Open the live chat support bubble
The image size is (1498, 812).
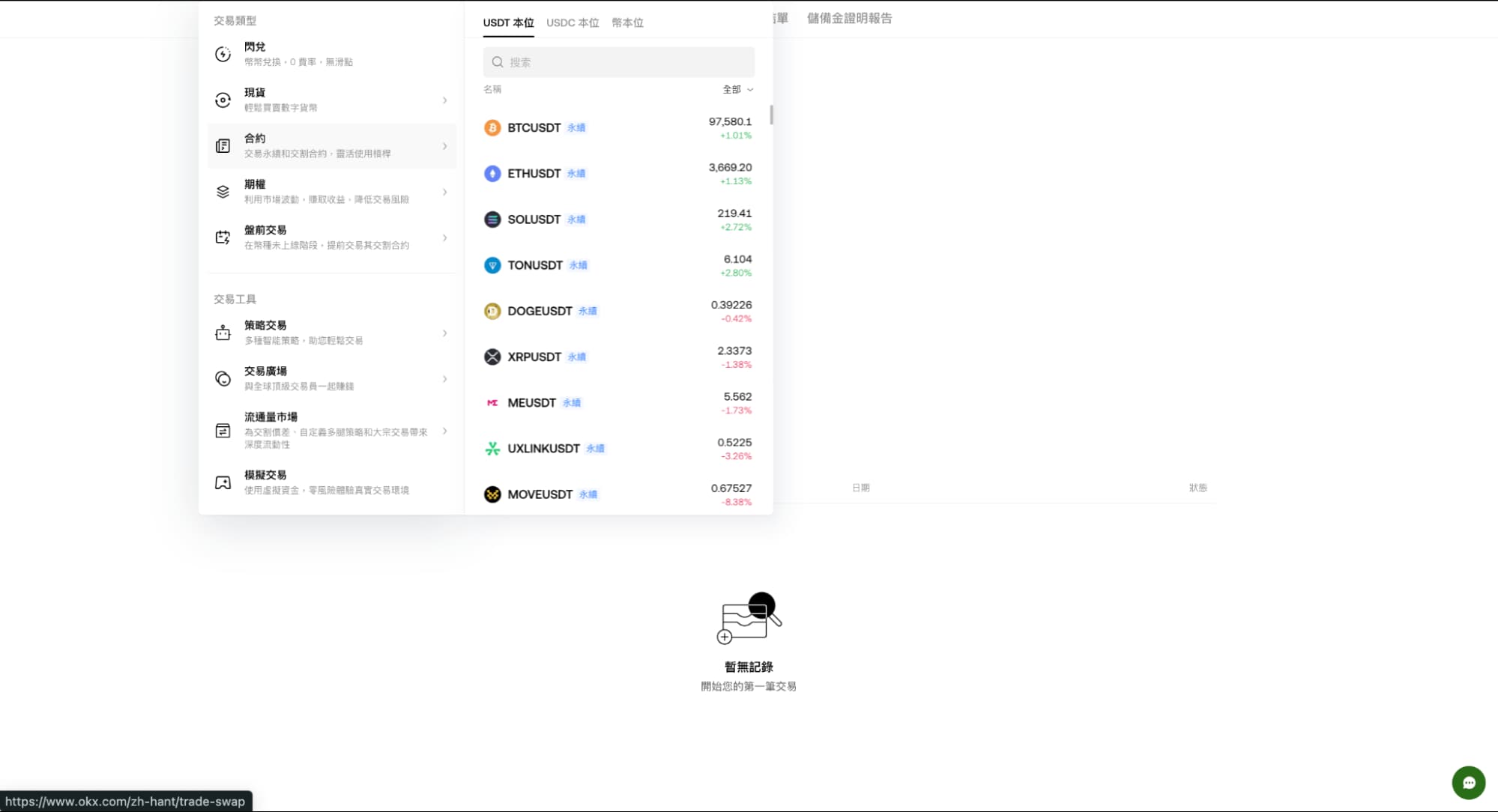(1468, 783)
